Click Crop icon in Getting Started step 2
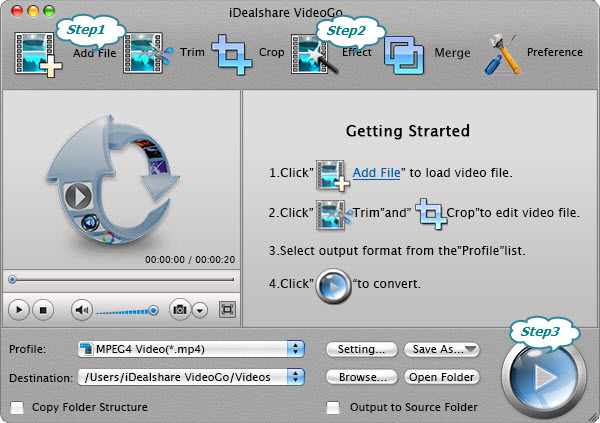600x423 pixels. (x=431, y=214)
